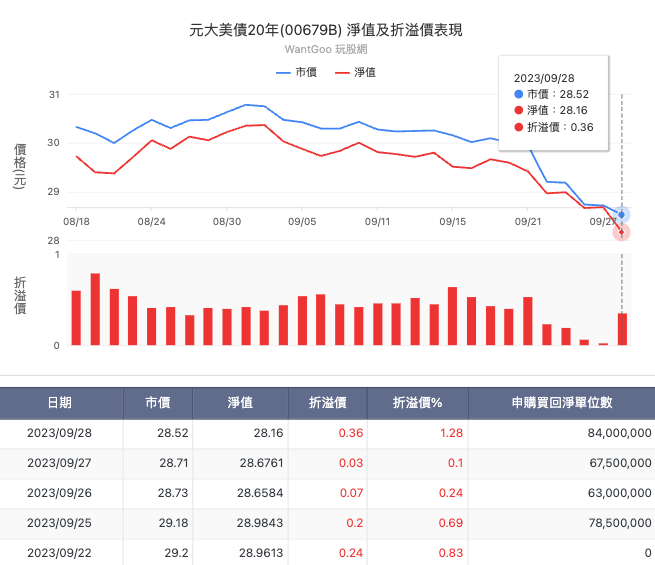Image resolution: width=655 pixels, height=565 pixels.
Task: Sort table by the 淨值 column header
Action: coord(239,403)
